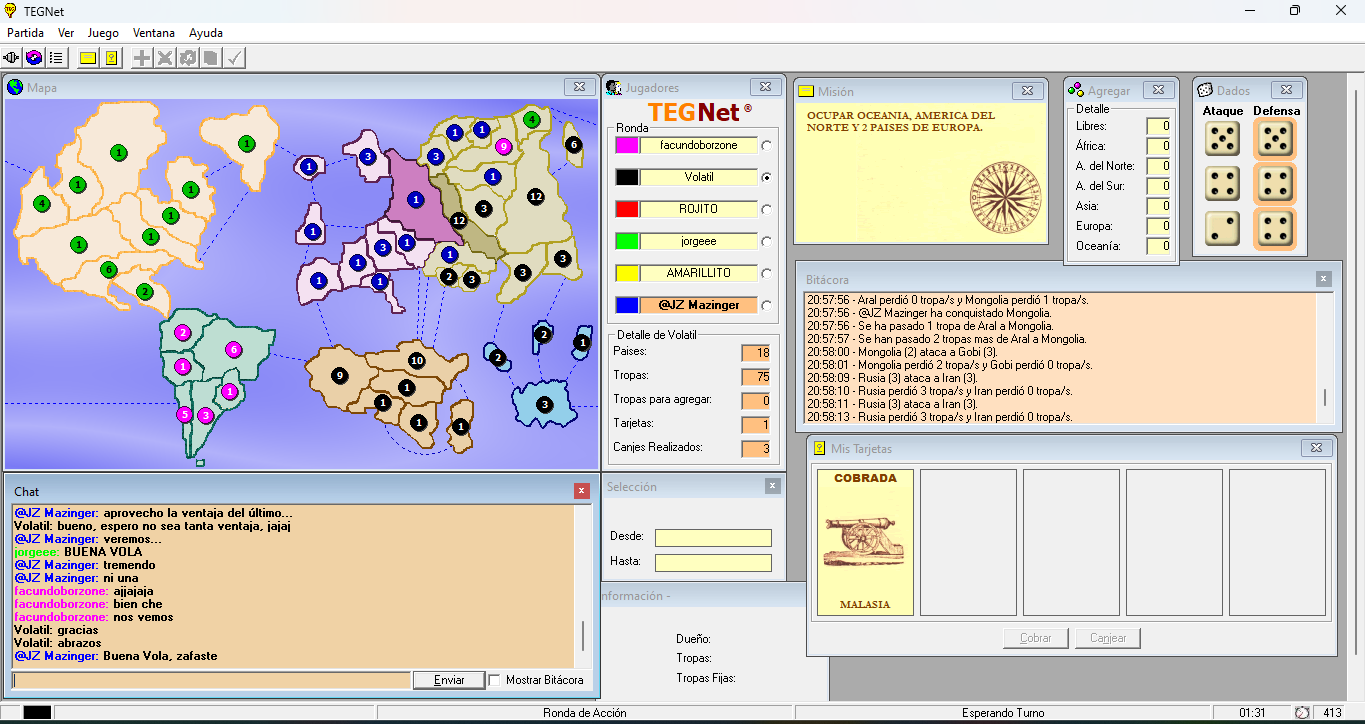Close the Selección panel
This screenshot has height=724, width=1365.
[772, 486]
